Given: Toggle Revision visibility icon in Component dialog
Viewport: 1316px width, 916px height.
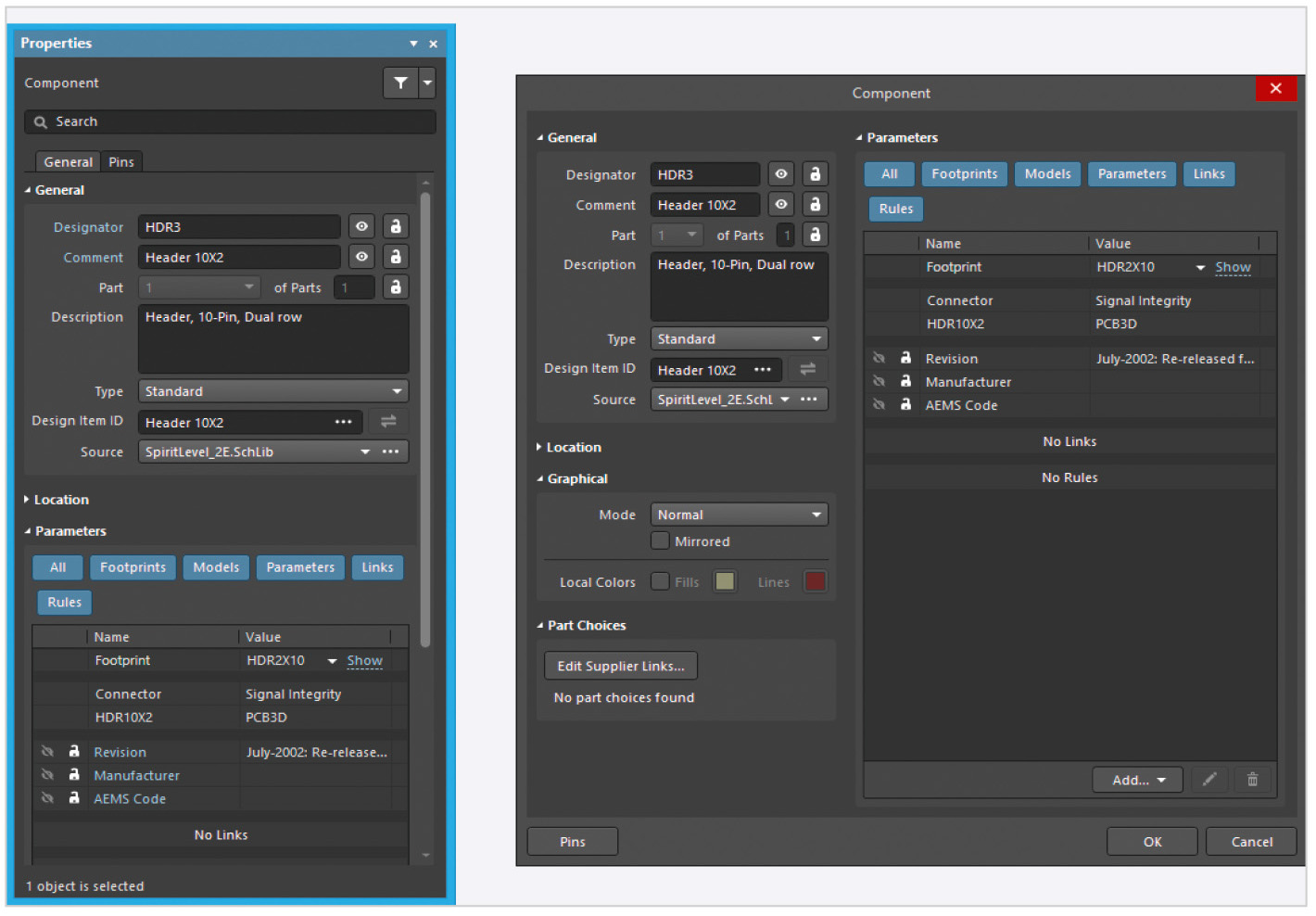Looking at the screenshot, I should point(879,358).
